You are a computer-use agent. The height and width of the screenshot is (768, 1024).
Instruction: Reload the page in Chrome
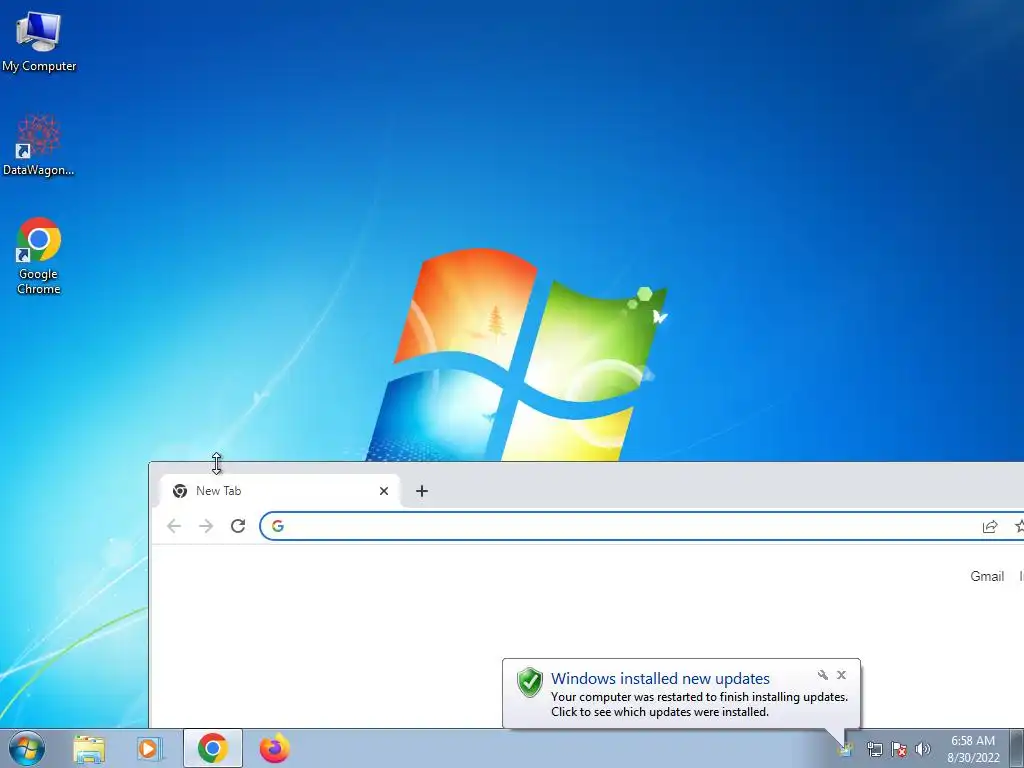click(x=238, y=526)
